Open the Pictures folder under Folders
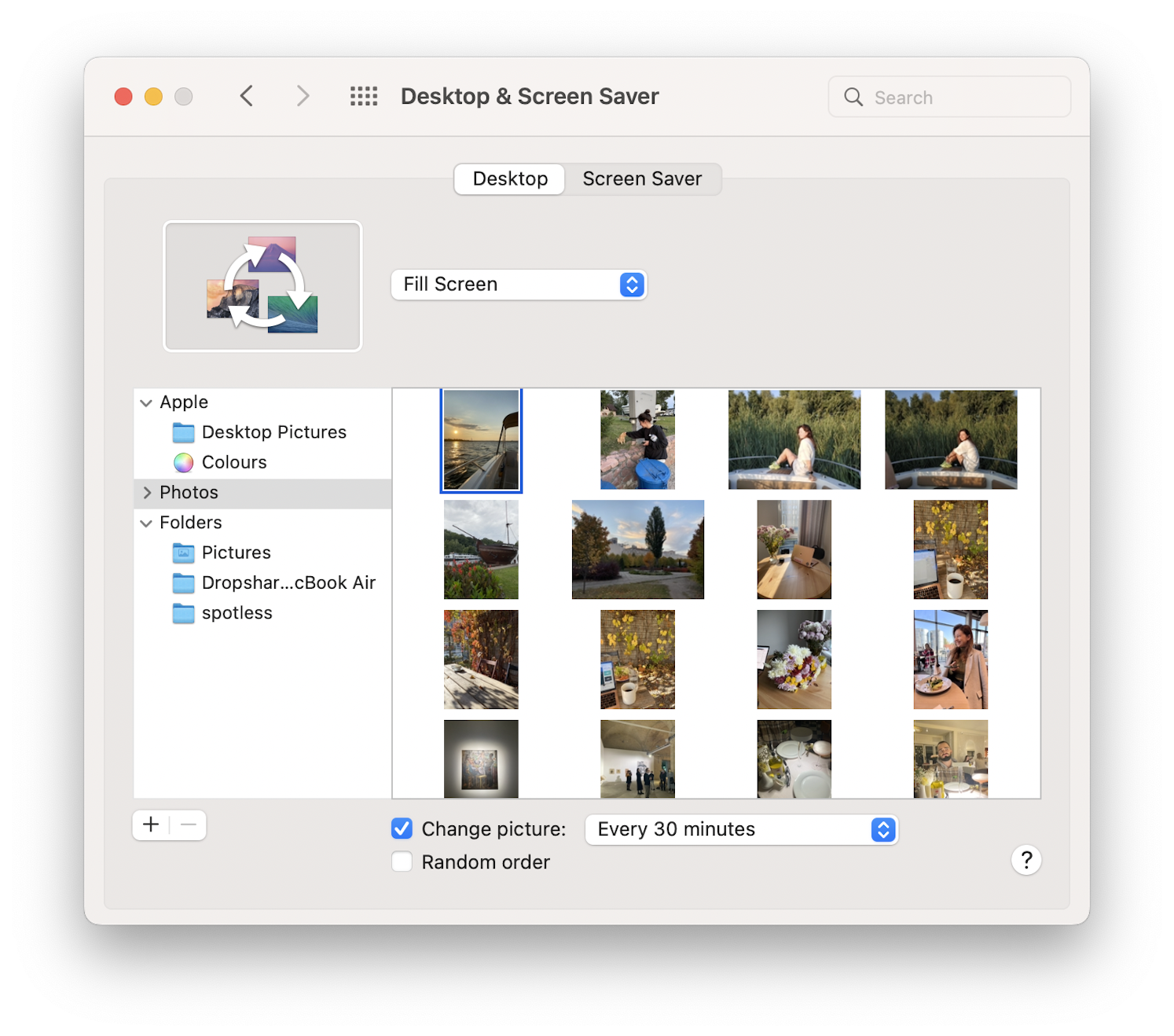Image resolution: width=1174 pixels, height=1036 pixels. click(236, 553)
